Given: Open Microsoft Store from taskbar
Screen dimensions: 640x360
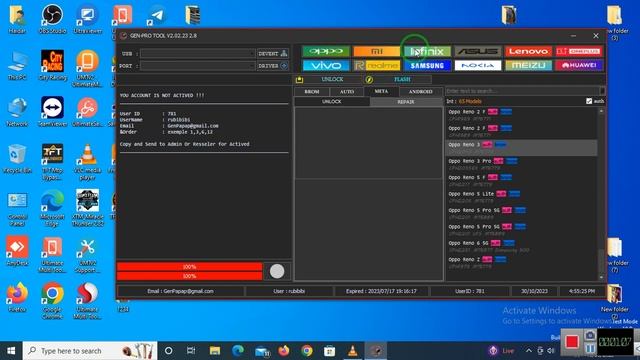Looking at the screenshot, I should coord(329,351).
